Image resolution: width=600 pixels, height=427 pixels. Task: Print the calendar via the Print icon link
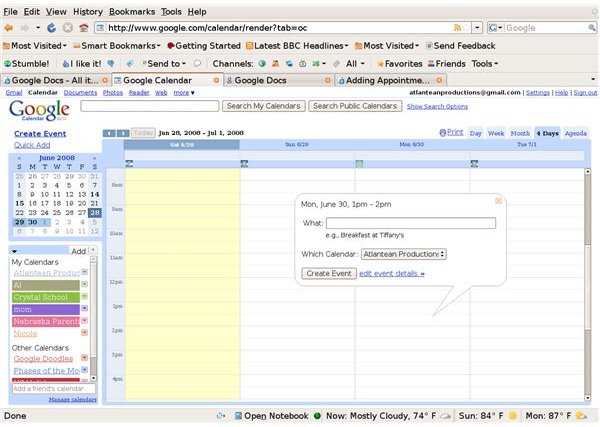click(451, 132)
